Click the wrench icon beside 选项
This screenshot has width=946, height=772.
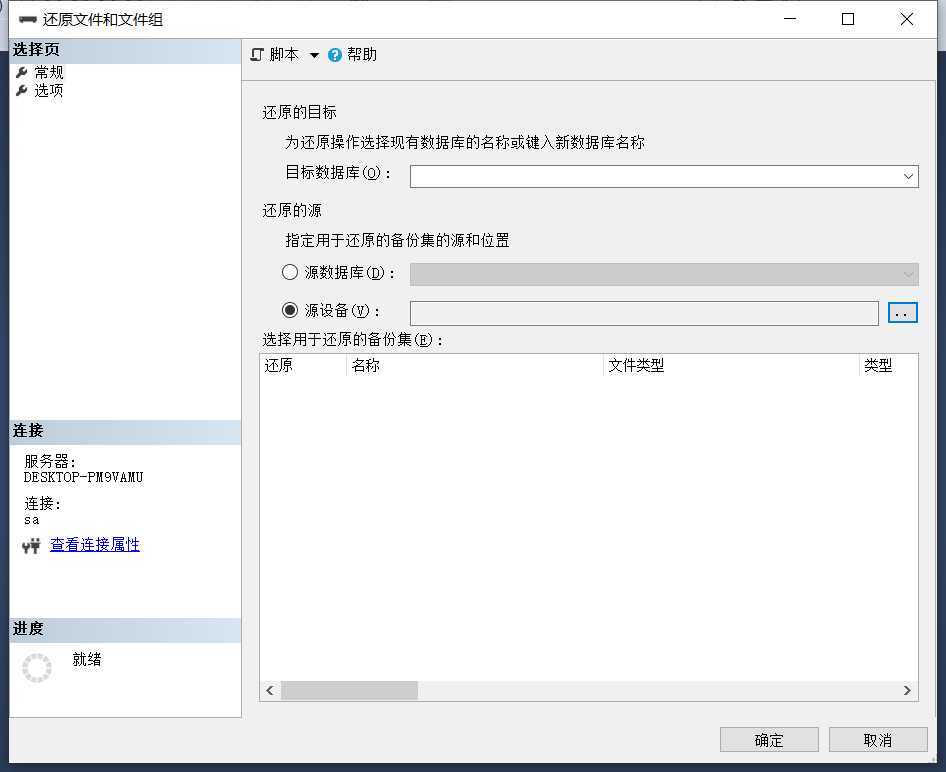tap(22, 90)
